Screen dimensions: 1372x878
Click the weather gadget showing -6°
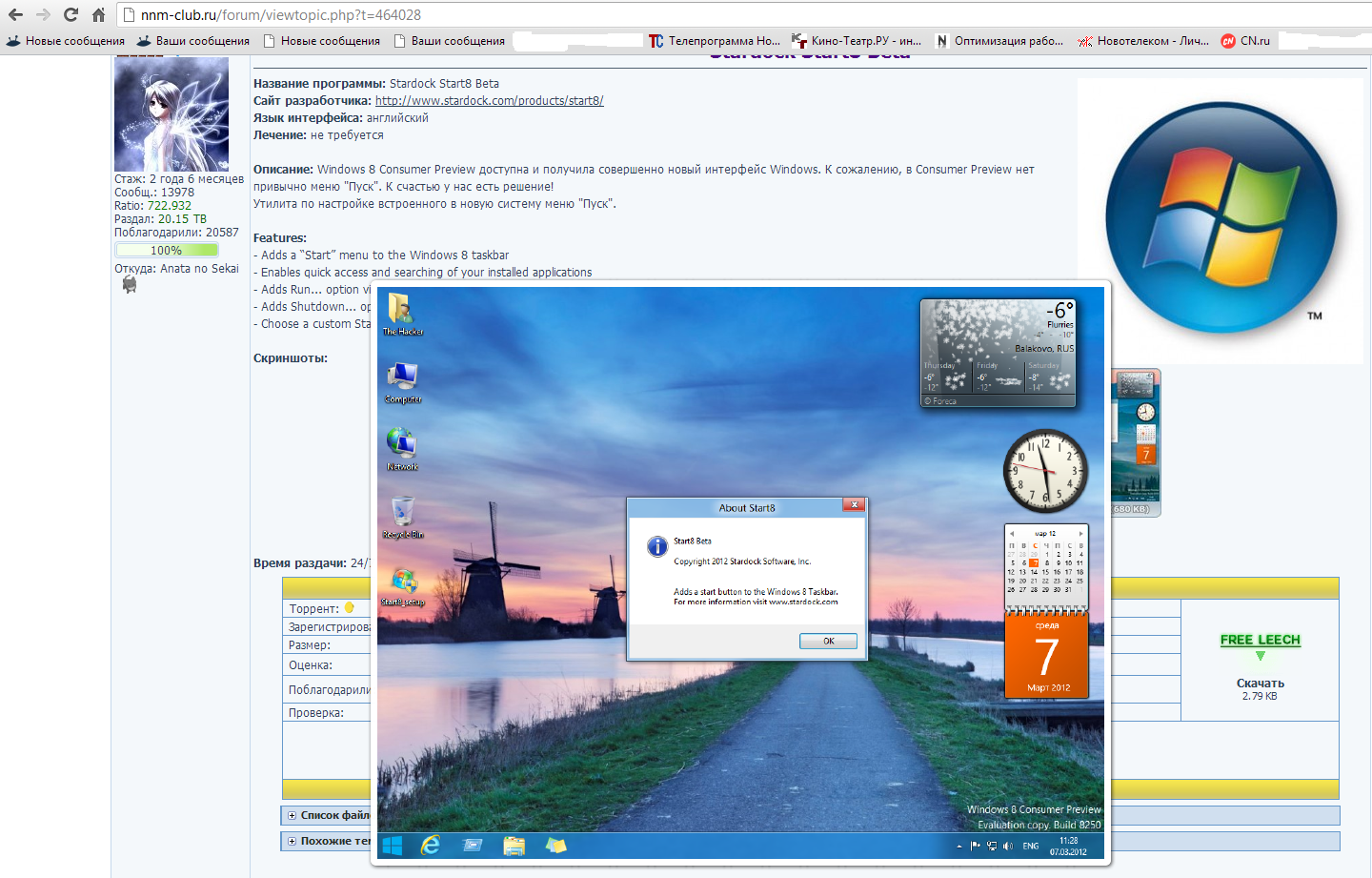click(998, 354)
